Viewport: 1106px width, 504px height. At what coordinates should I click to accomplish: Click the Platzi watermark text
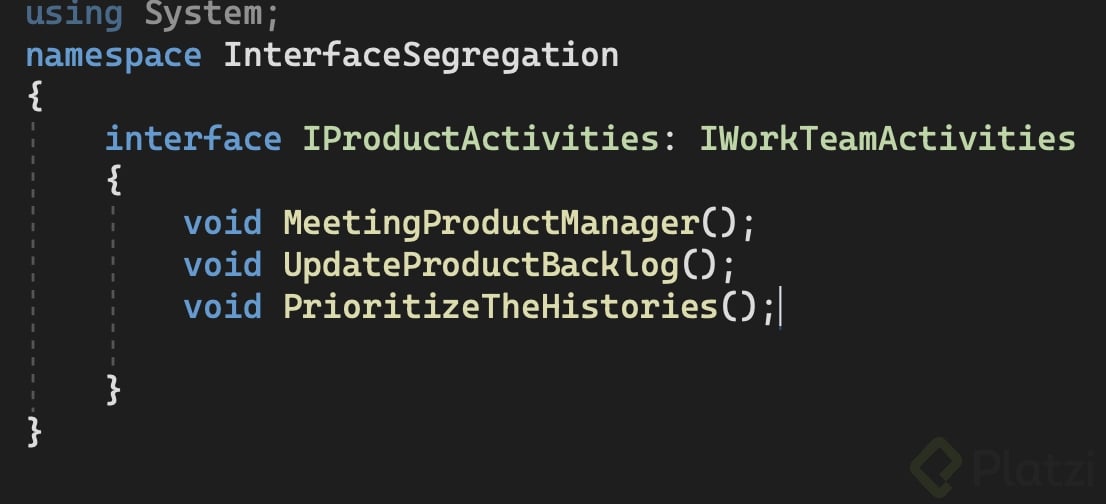pos(1029,467)
